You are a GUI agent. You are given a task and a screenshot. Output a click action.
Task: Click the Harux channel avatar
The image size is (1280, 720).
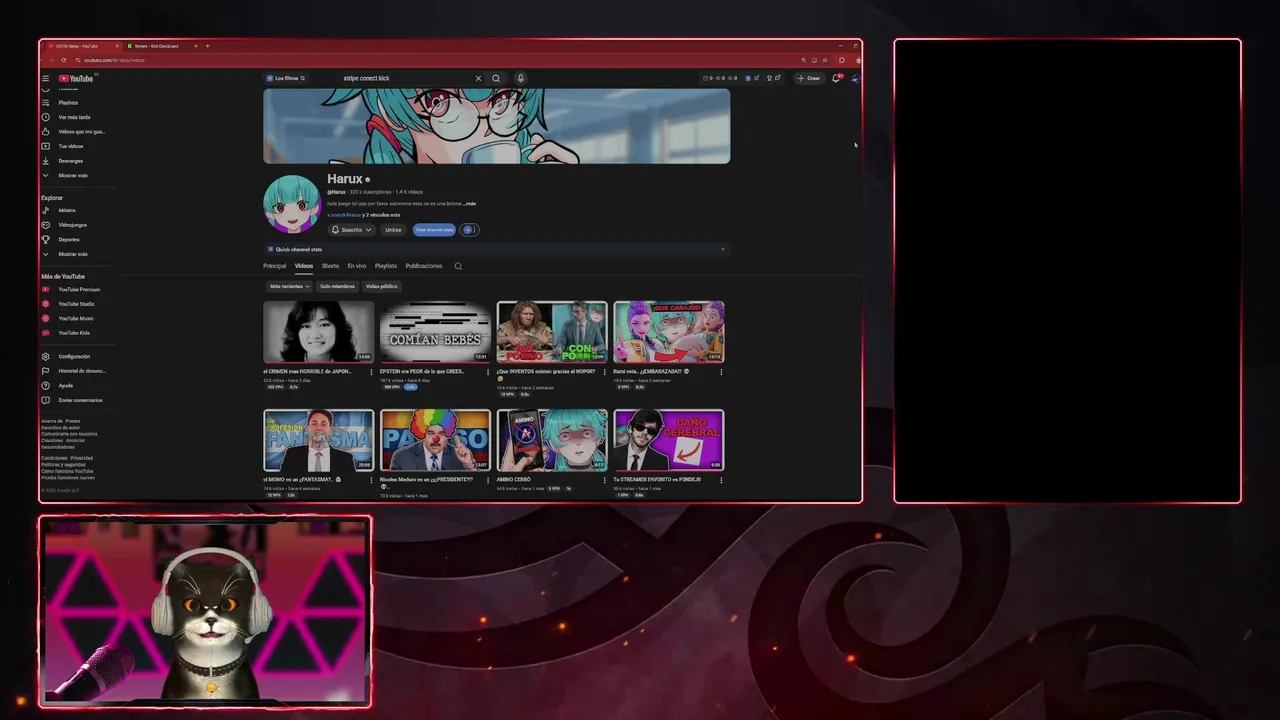pyautogui.click(x=291, y=204)
